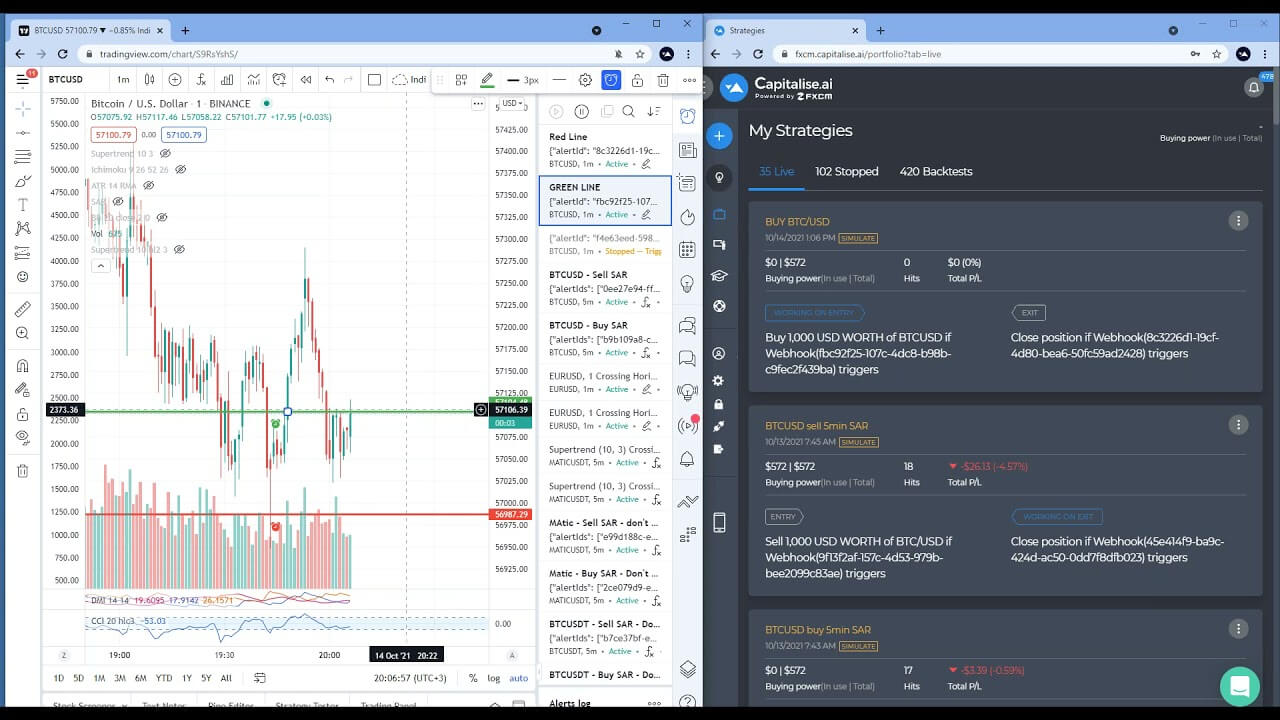The width and height of the screenshot is (1280, 720).
Task: Create new strategy with plus button
Action: click(x=719, y=135)
